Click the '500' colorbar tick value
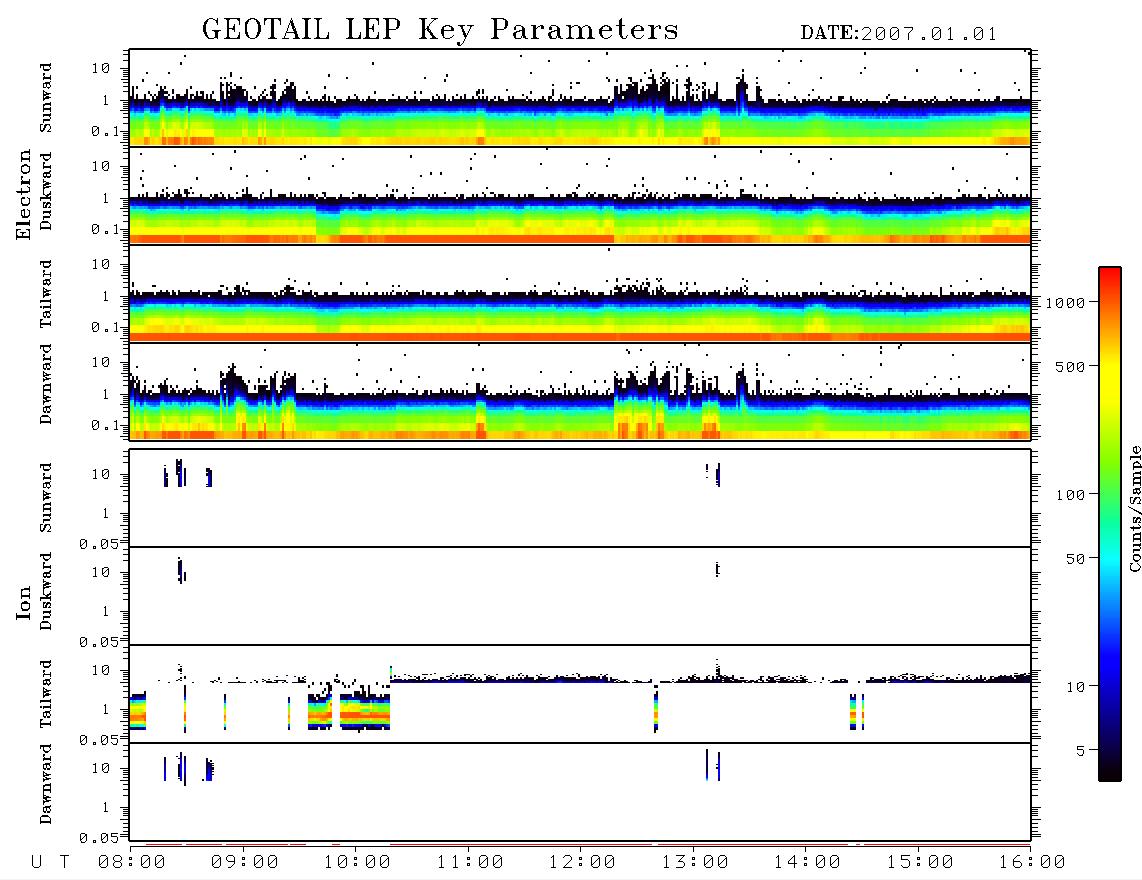 (1070, 367)
